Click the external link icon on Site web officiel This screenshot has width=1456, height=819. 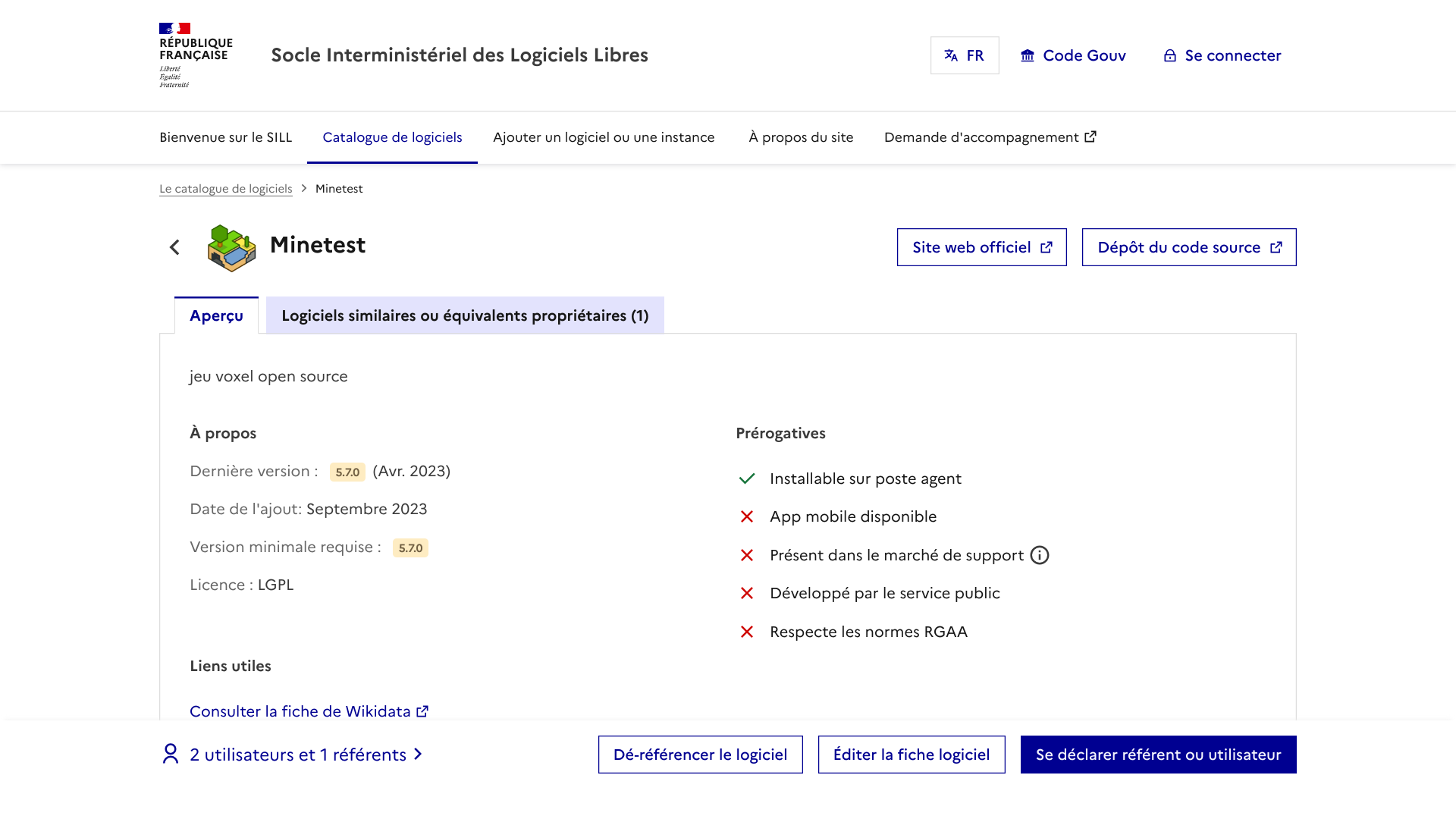tap(1046, 247)
